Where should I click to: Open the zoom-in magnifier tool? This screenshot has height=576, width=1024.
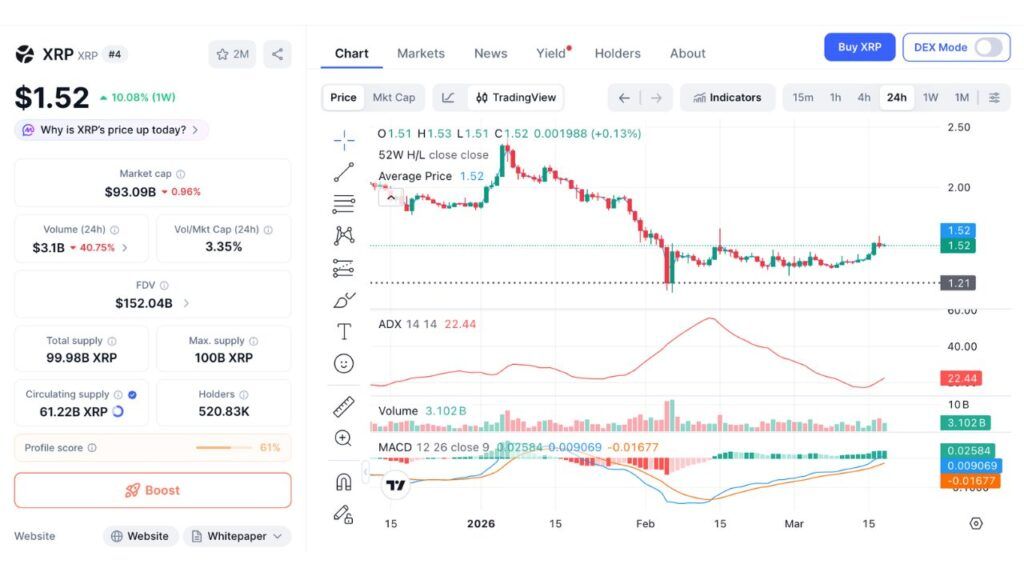(x=344, y=439)
